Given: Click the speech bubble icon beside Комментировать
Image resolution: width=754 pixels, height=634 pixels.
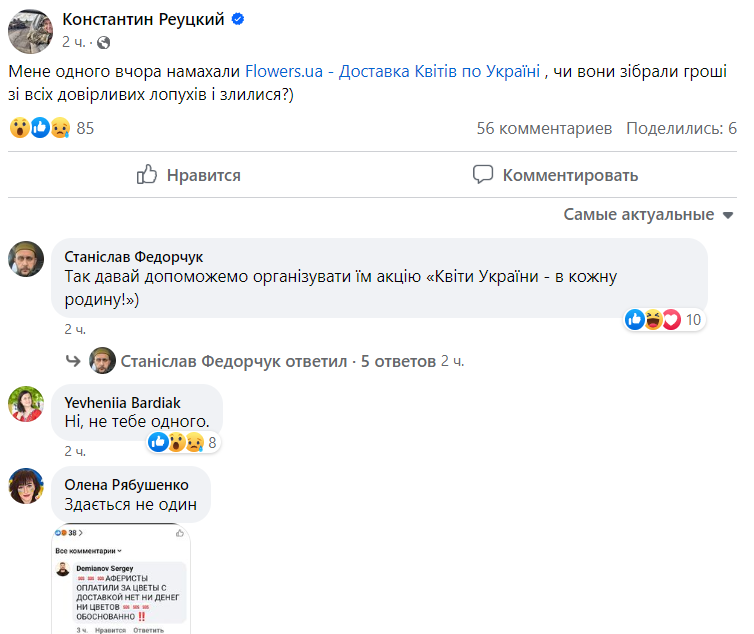Looking at the screenshot, I should (x=483, y=175).
